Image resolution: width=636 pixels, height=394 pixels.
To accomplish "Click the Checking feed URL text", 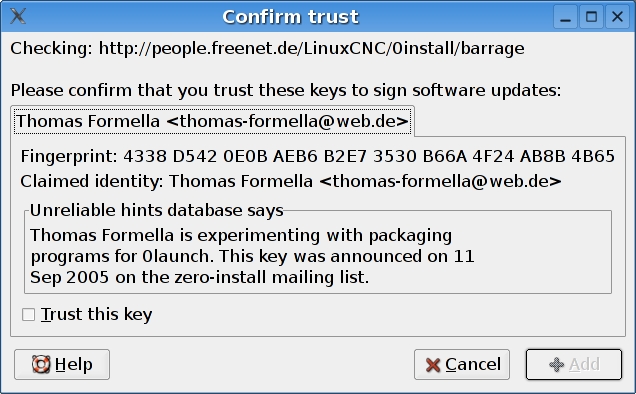I will click(267, 48).
